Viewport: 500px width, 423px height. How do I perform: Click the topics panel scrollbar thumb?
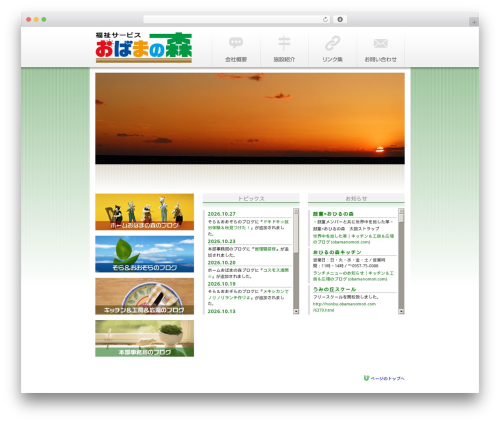(296, 233)
